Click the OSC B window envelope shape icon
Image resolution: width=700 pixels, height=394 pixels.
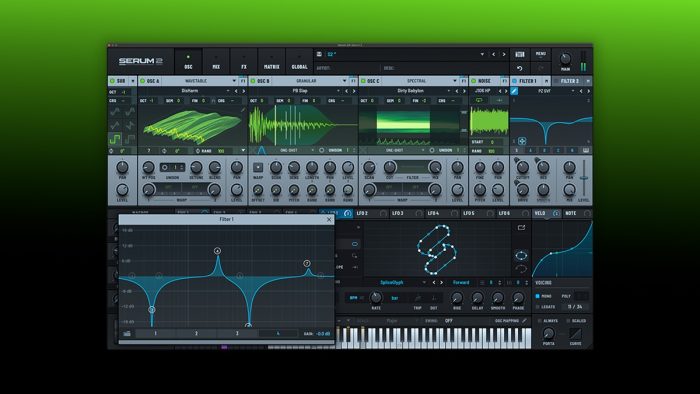pos(261,150)
